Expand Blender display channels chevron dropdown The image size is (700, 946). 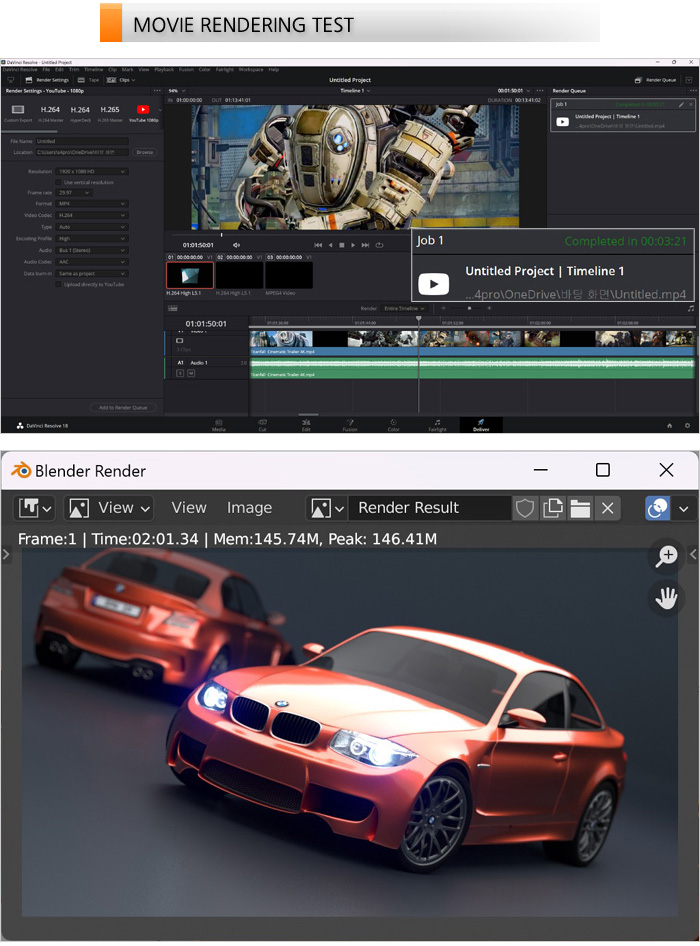pyautogui.click(x=684, y=508)
